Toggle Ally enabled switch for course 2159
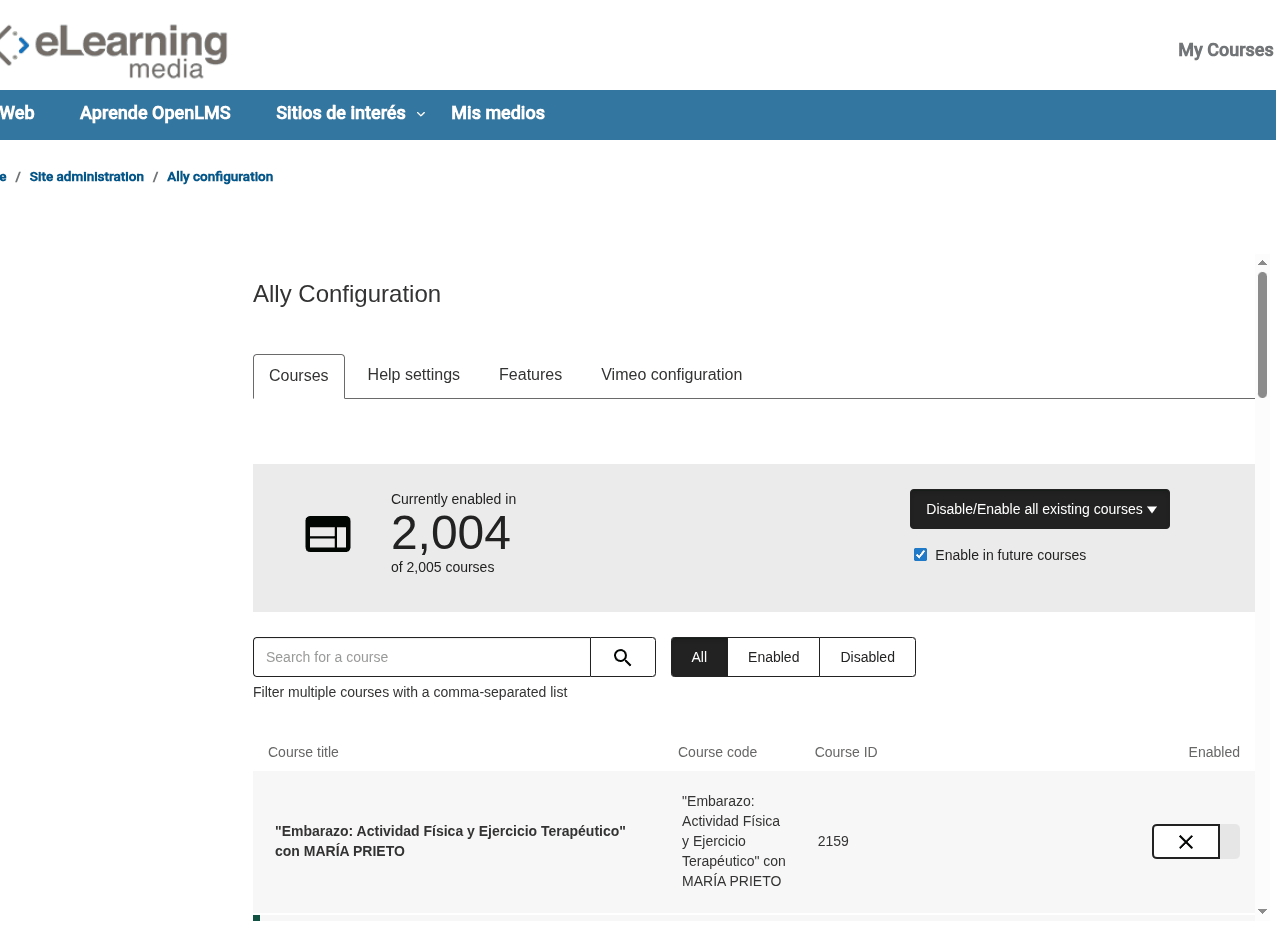 (1196, 841)
